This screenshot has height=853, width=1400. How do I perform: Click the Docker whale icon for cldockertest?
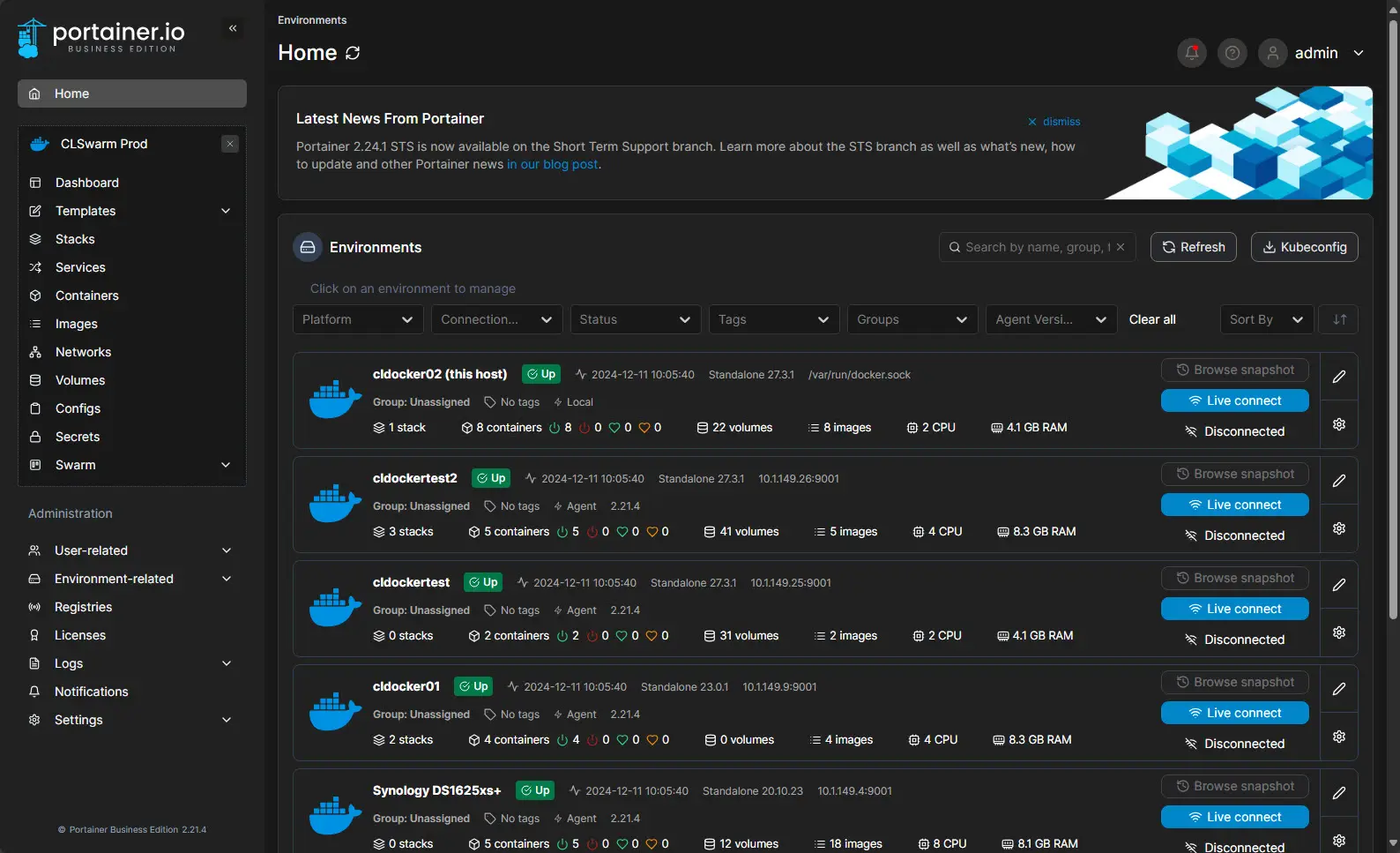pos(335,608)
